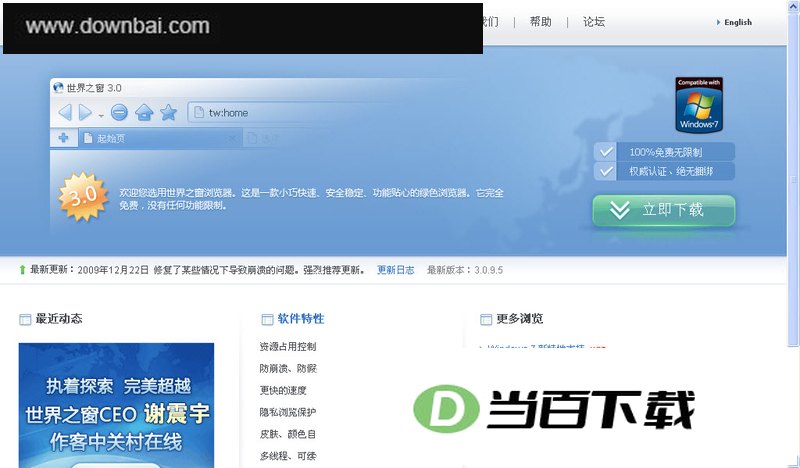Click the Windows 7 compatible badge
This screenshot has height=468, width=800.
699,105
